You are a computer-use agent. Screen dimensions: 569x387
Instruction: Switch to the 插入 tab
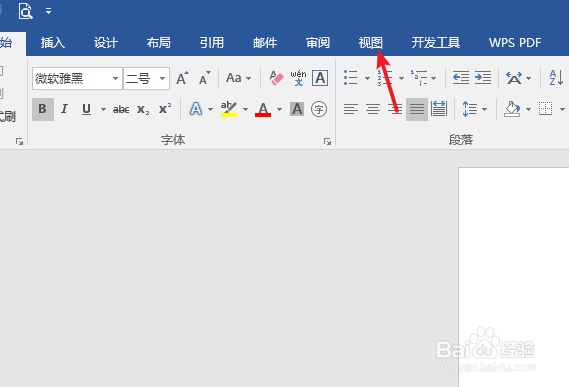click(53, 43)
